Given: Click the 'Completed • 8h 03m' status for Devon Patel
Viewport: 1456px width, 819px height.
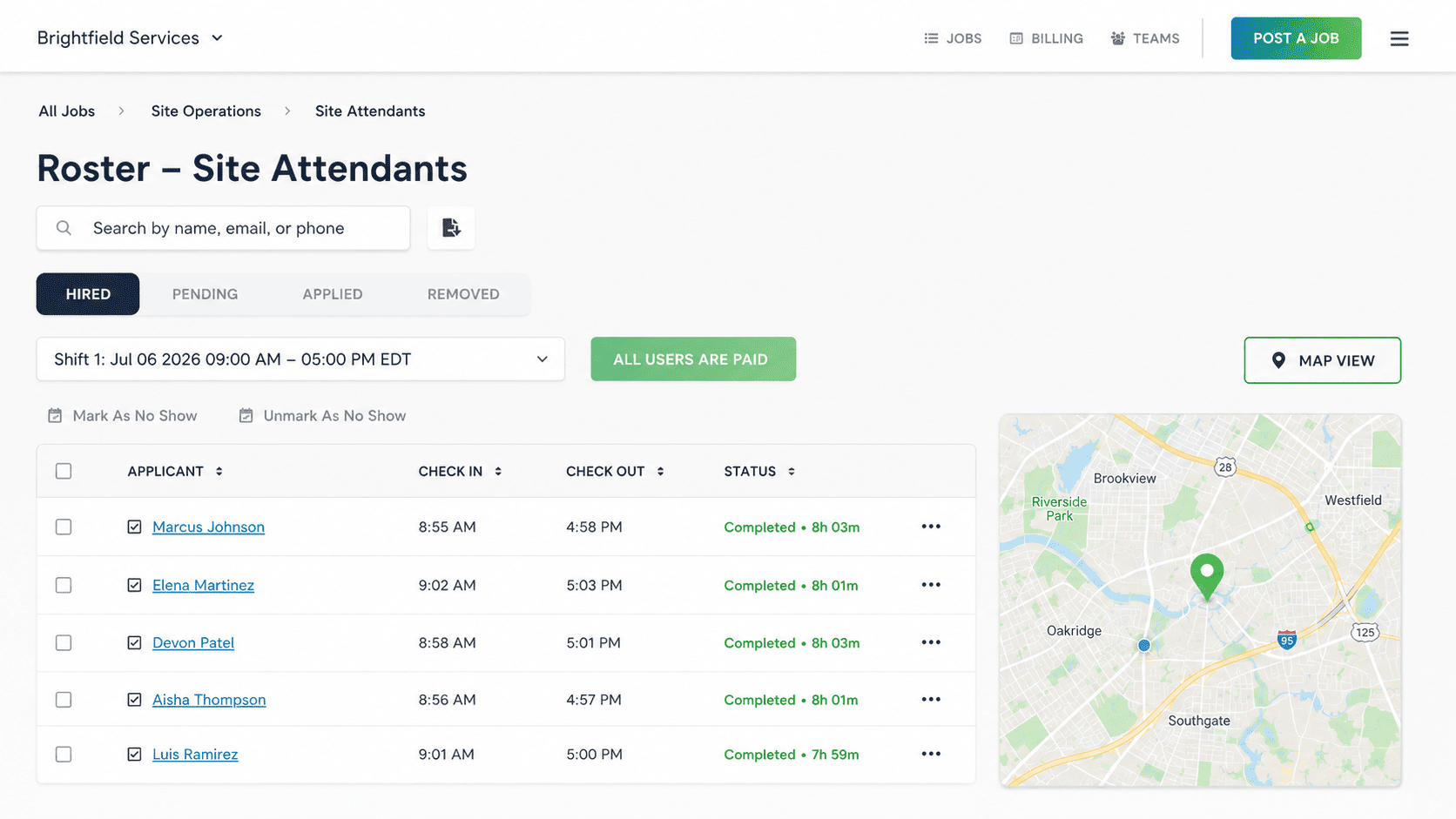Looking at the screenshot, I should pyautogui.click(x=792, y=643).
